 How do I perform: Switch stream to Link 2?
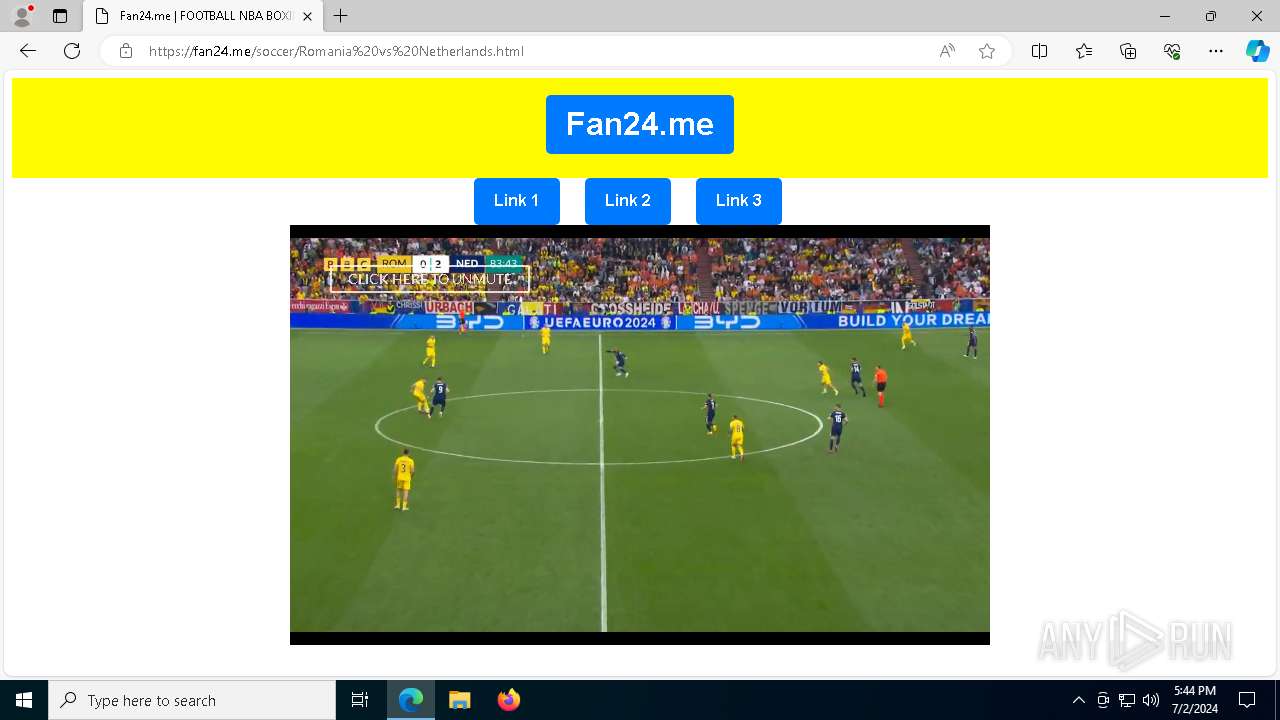coord(627,201)
